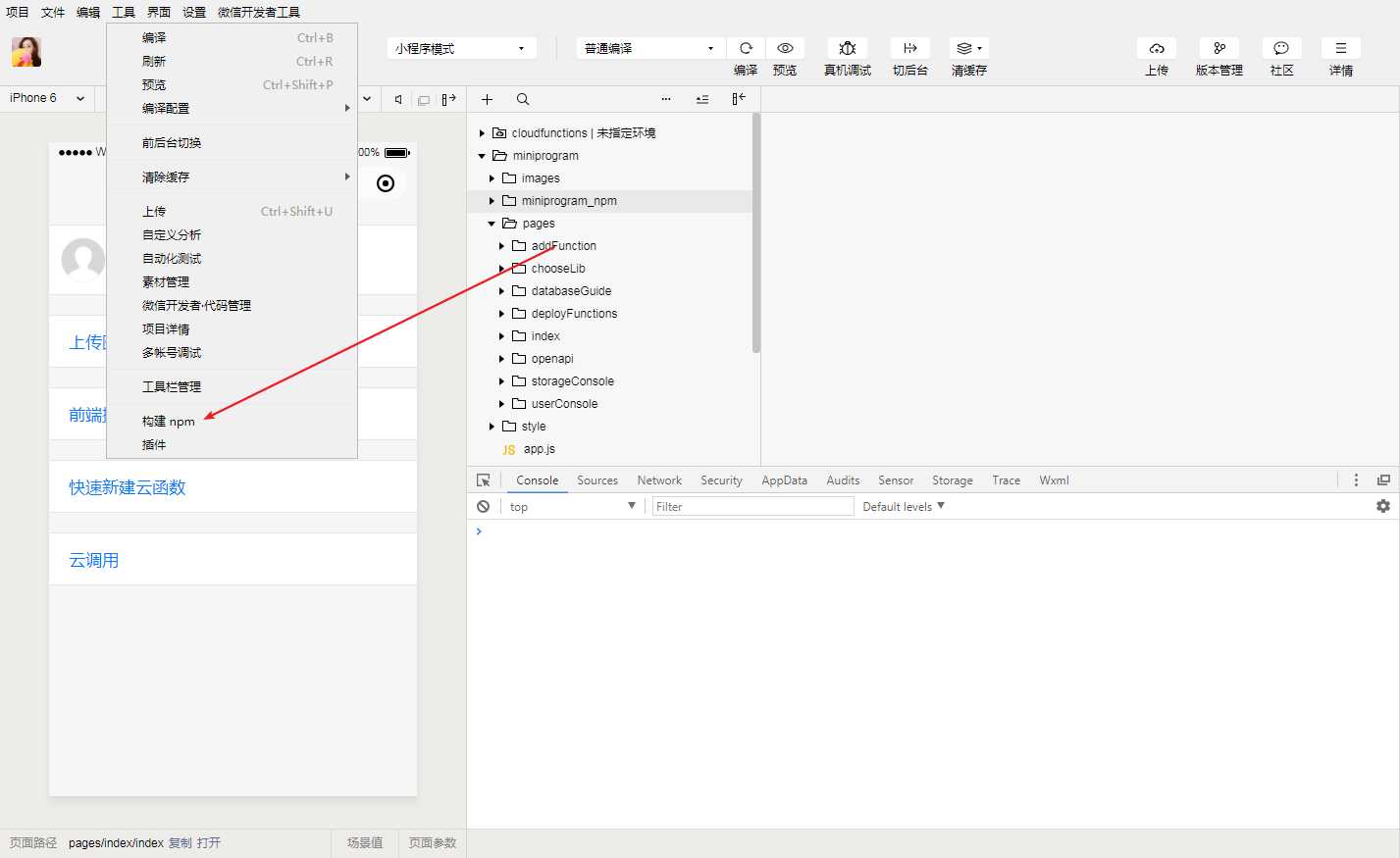Open the 快速新建云函数 link

point(128,487)
